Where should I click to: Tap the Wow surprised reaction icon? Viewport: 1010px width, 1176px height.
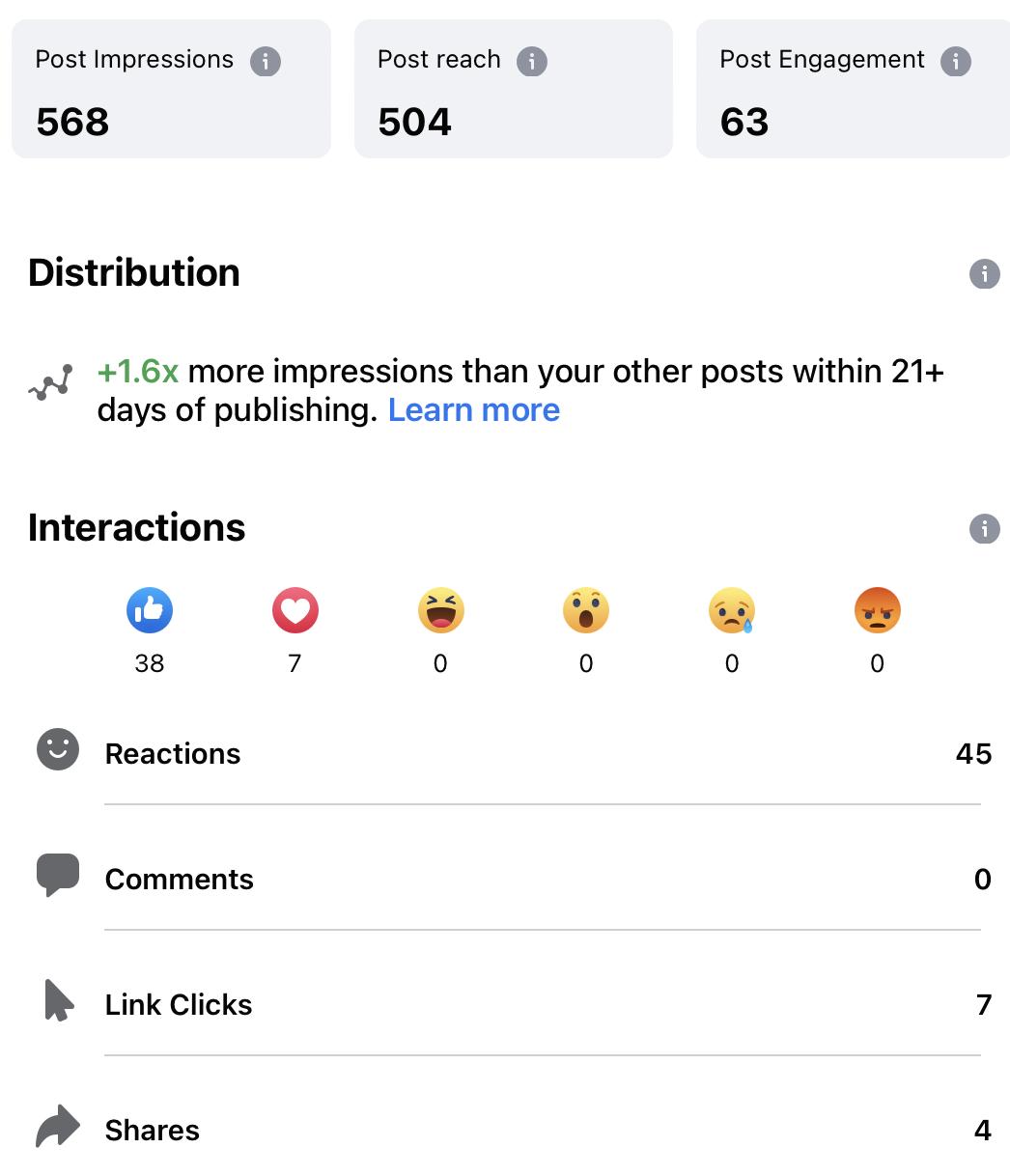586,611
